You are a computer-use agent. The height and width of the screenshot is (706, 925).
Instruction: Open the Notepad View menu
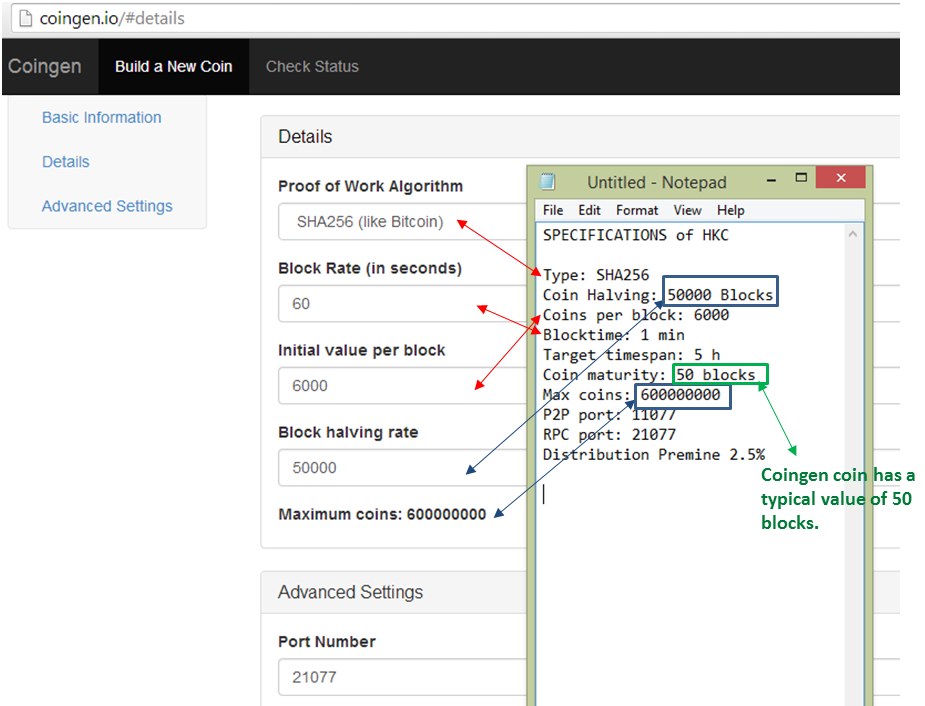[687, 211]
